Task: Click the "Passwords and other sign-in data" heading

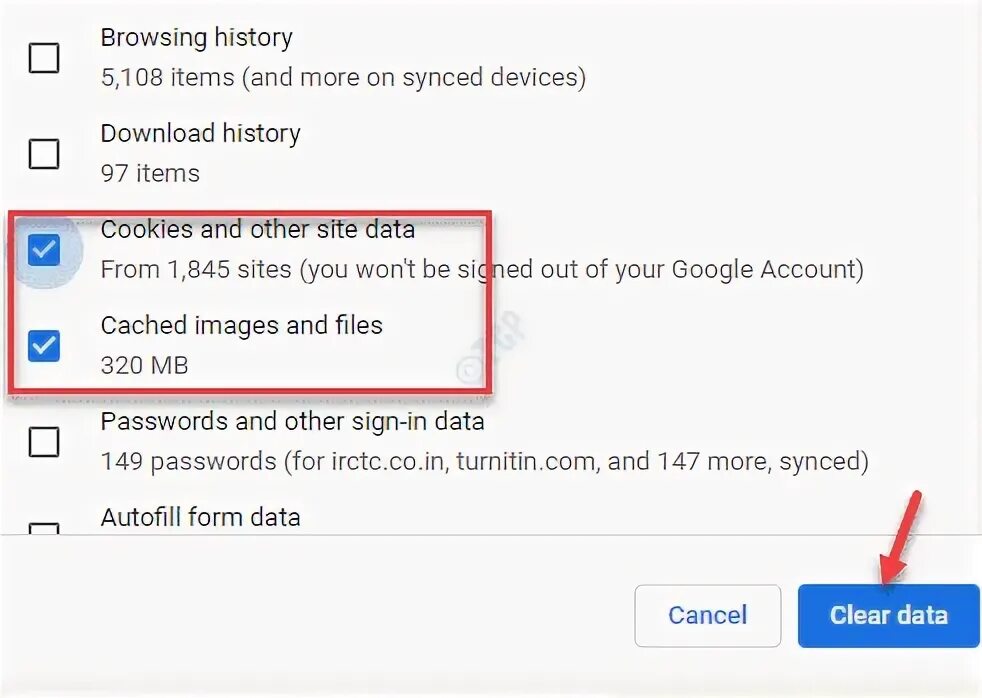Action: (x=292, y=421)
